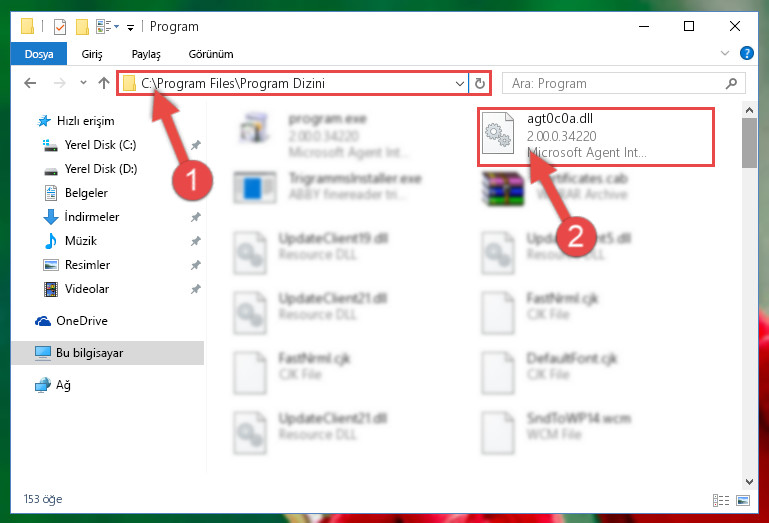Click the Properties checkmark icon in title bar

[60, 26]
